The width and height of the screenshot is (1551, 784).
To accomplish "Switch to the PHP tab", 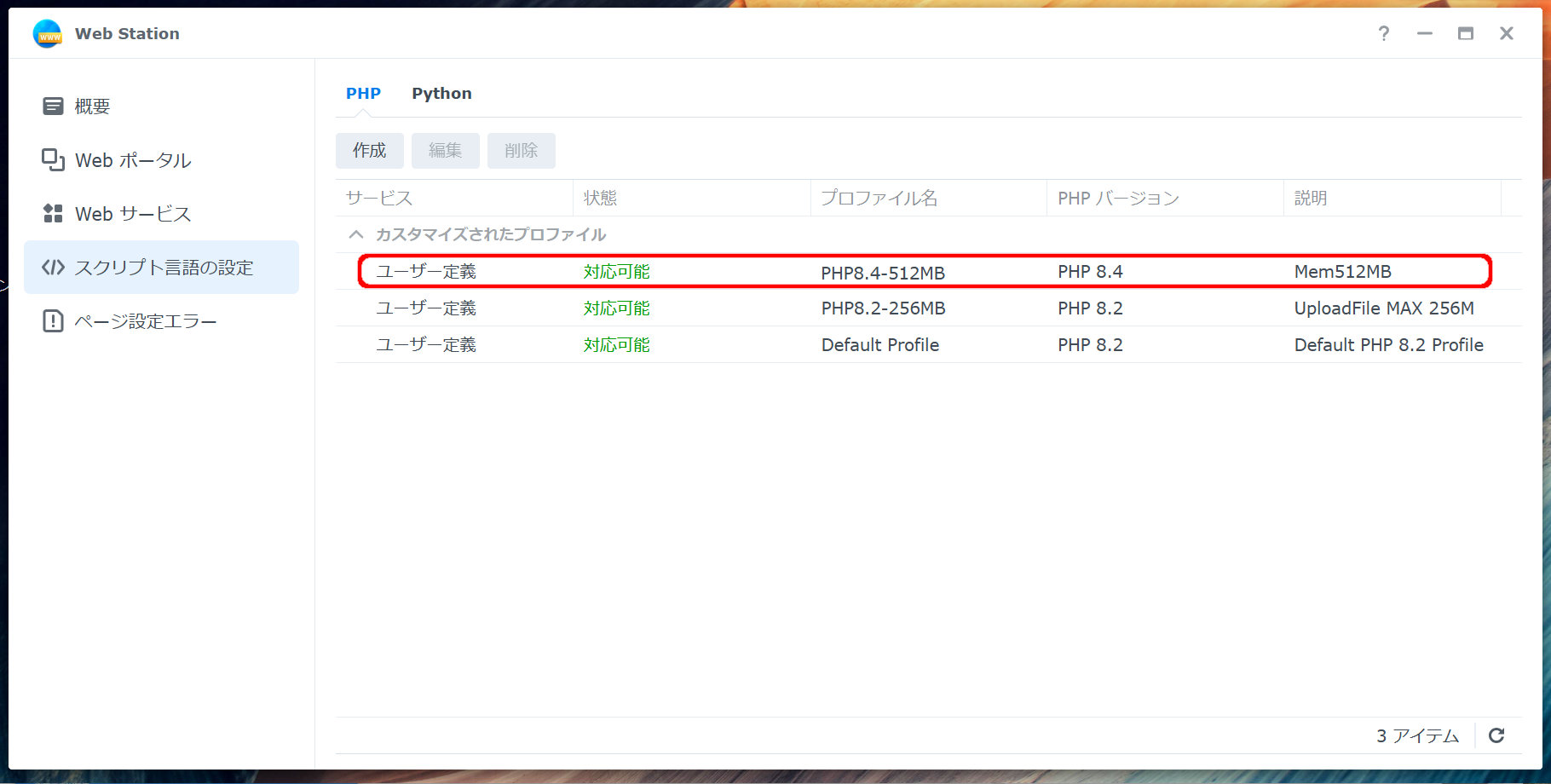I will 363,94.
